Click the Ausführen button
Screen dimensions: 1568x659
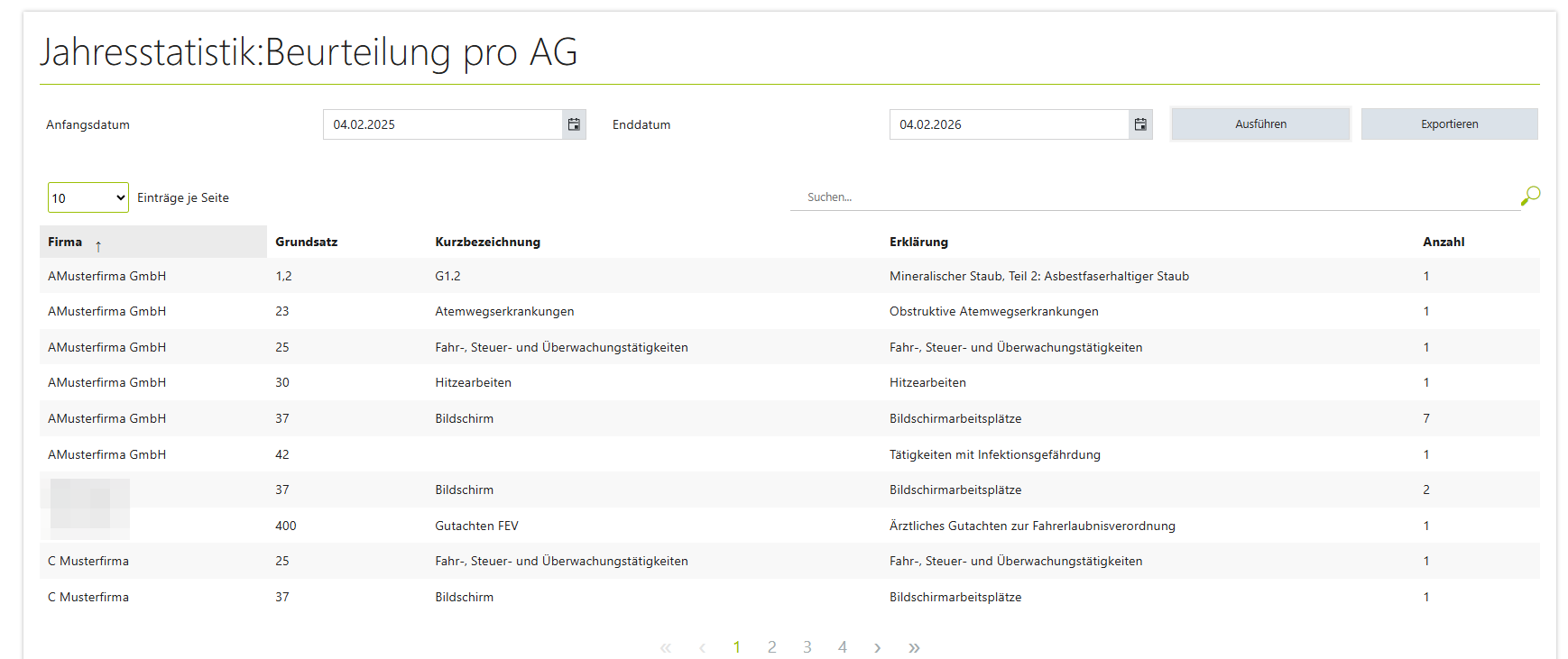(1260, 124)
